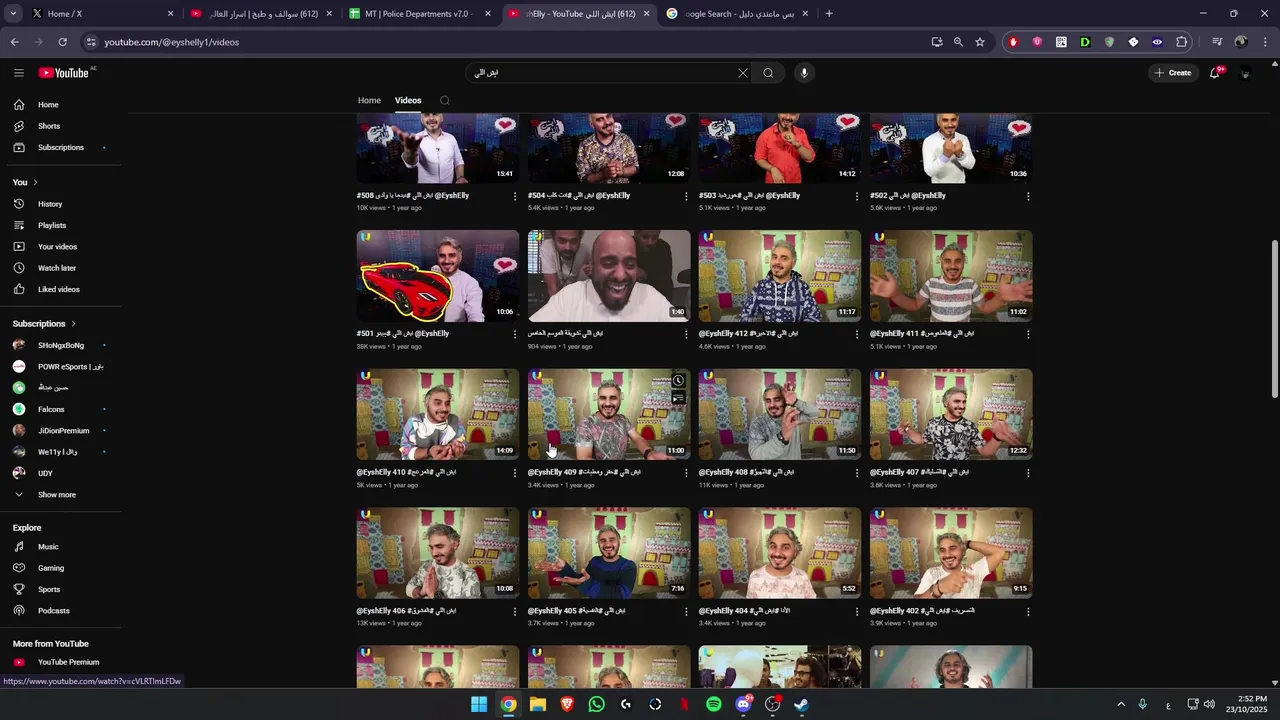Open Steam from the taskbar
This screenshot has width=1280, height=720.
coord(802,704)
